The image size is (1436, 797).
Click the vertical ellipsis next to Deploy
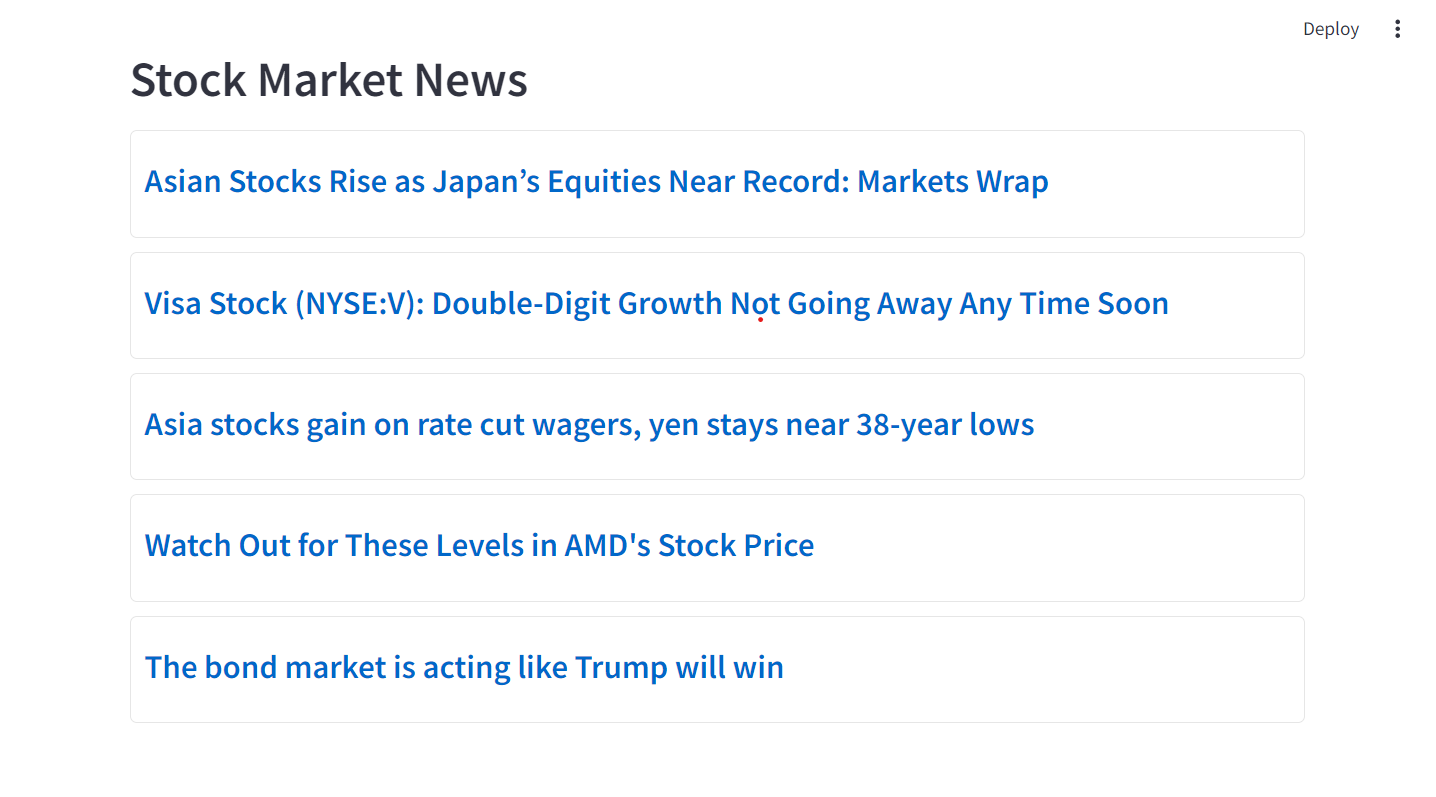pyautogui.click(x=1397, y=29)
